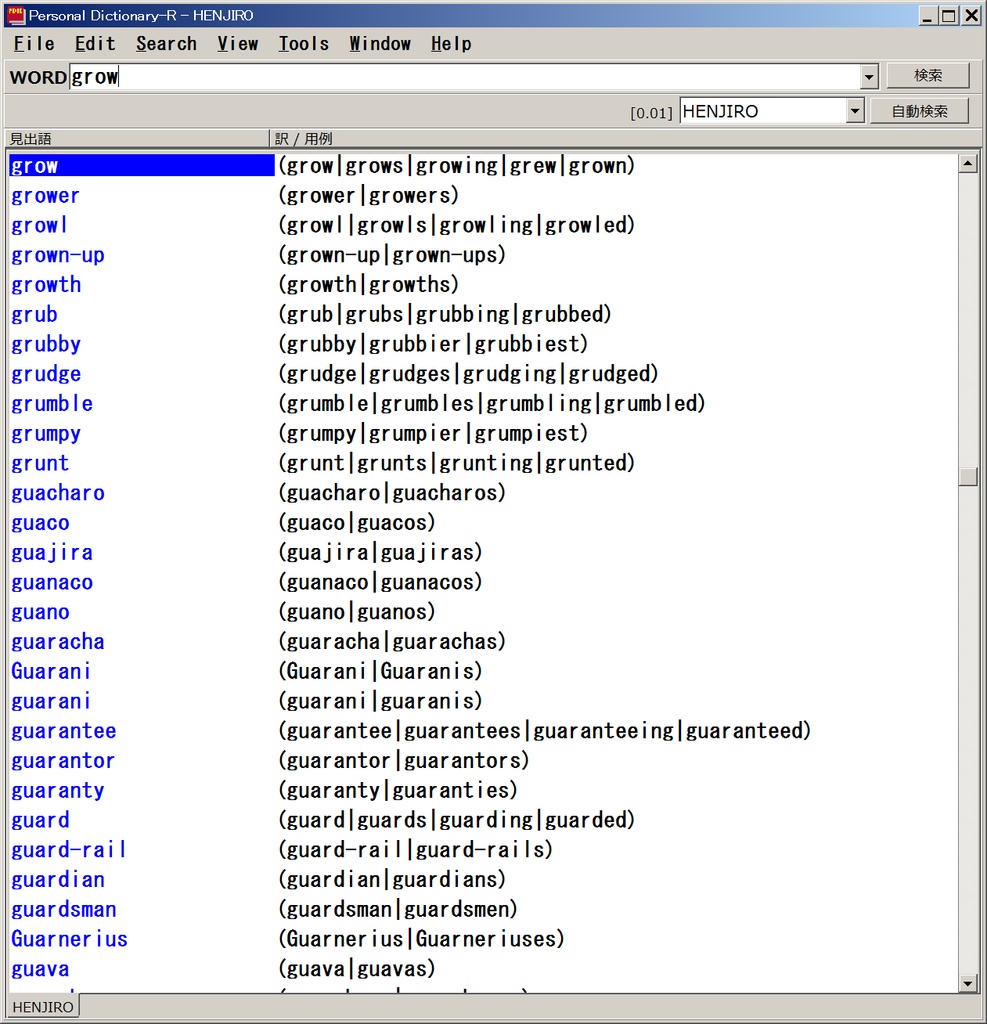
Task: Open the View menu
Action: point(238,44)
